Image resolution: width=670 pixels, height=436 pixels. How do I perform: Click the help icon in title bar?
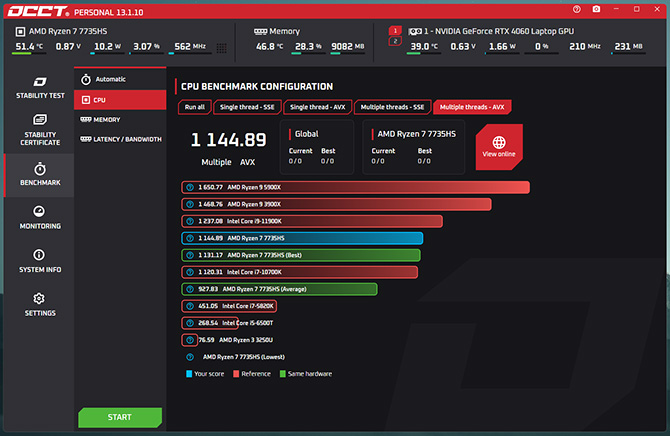coord(576,9)
